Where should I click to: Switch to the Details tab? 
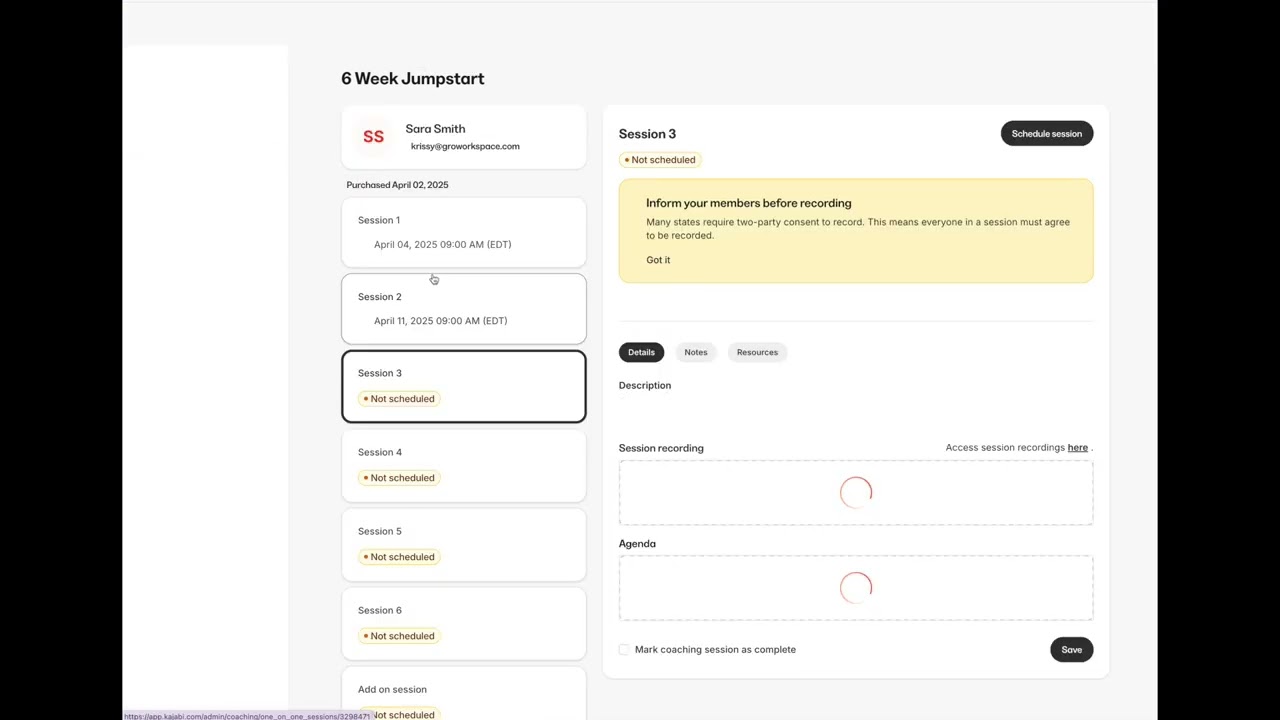(641, 352)
